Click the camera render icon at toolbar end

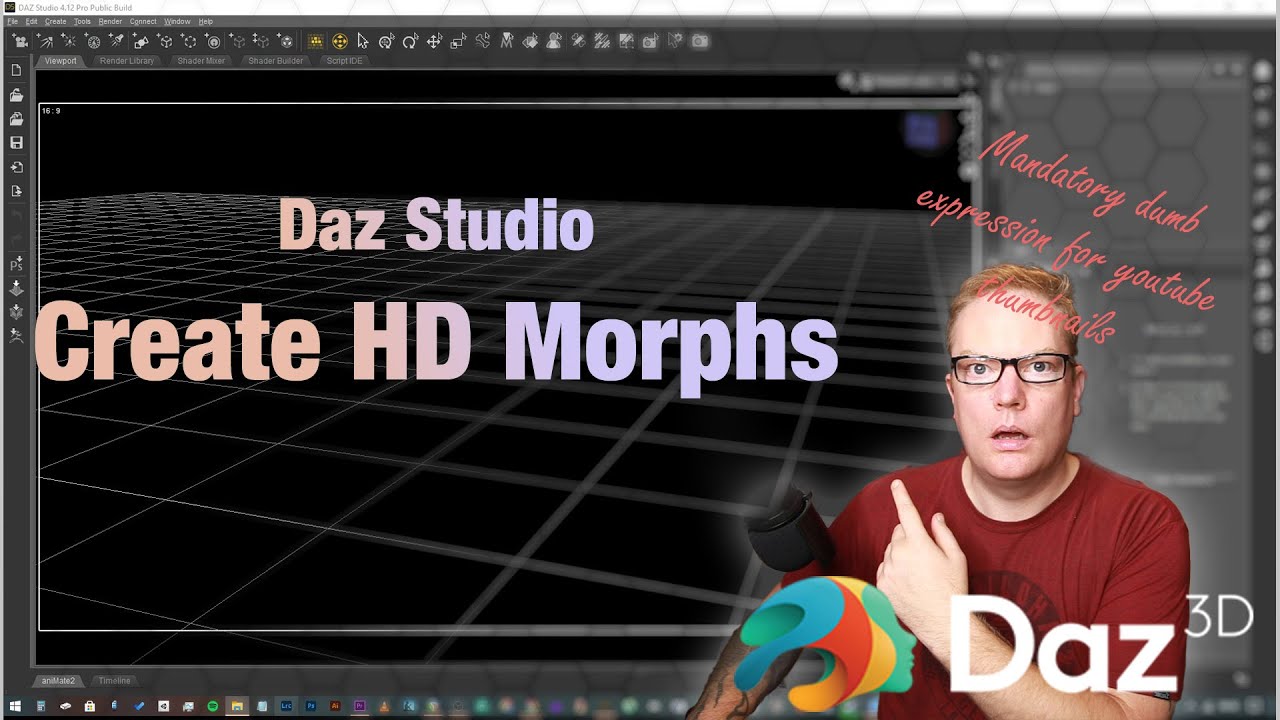click(x=700, y=41)
